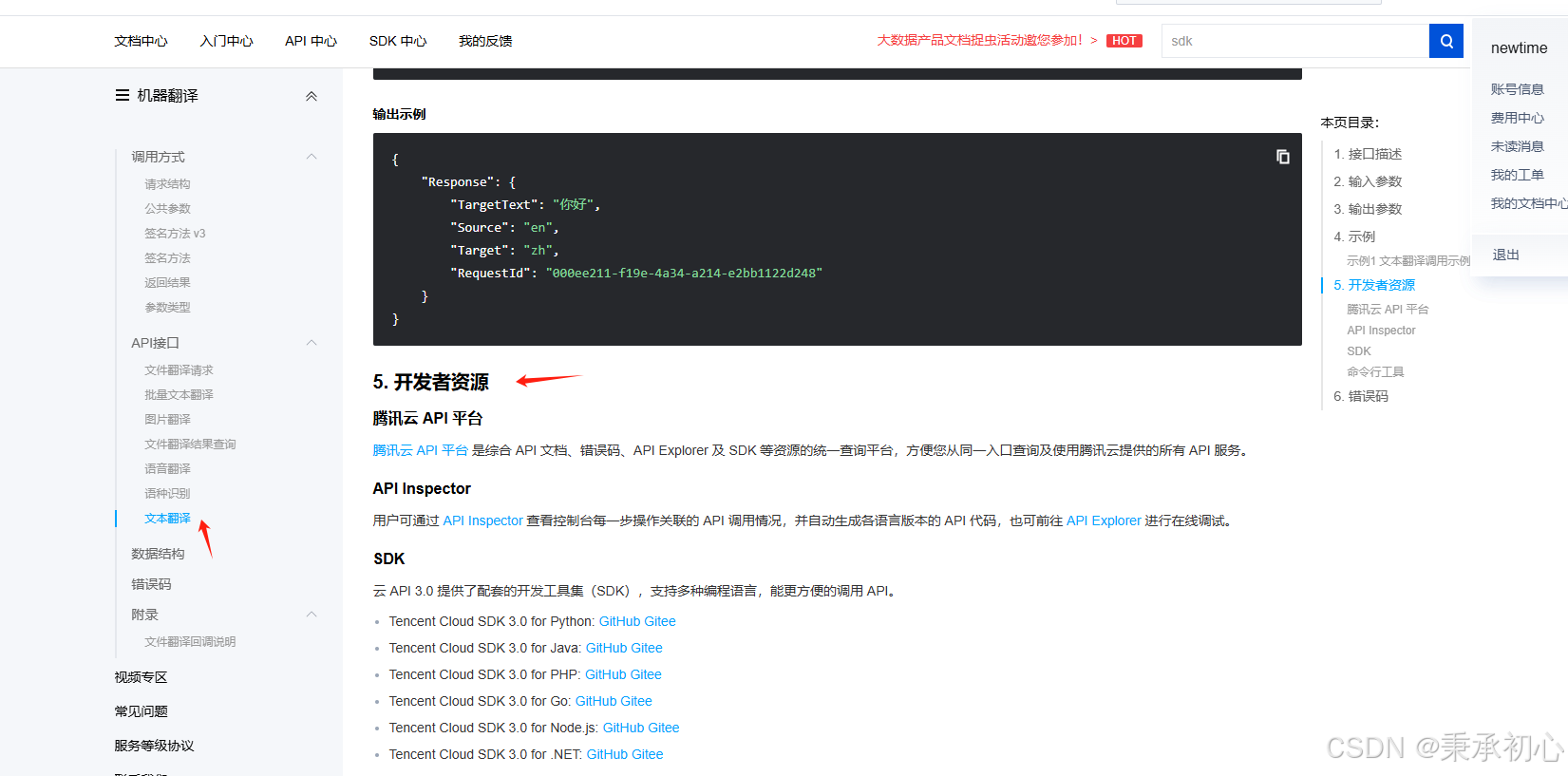Open 文件翻译结果查询 in the sidebar

tap(190, 445)
